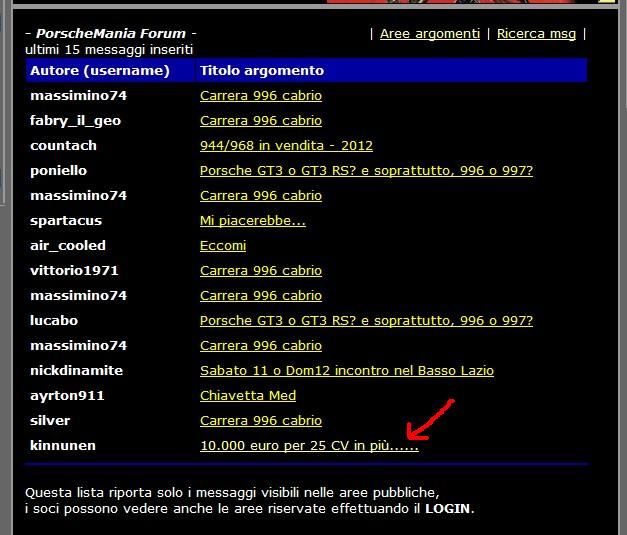Open the Chiavetta Med topic
This screenshot has width=627, height=535.
point(248,395)
